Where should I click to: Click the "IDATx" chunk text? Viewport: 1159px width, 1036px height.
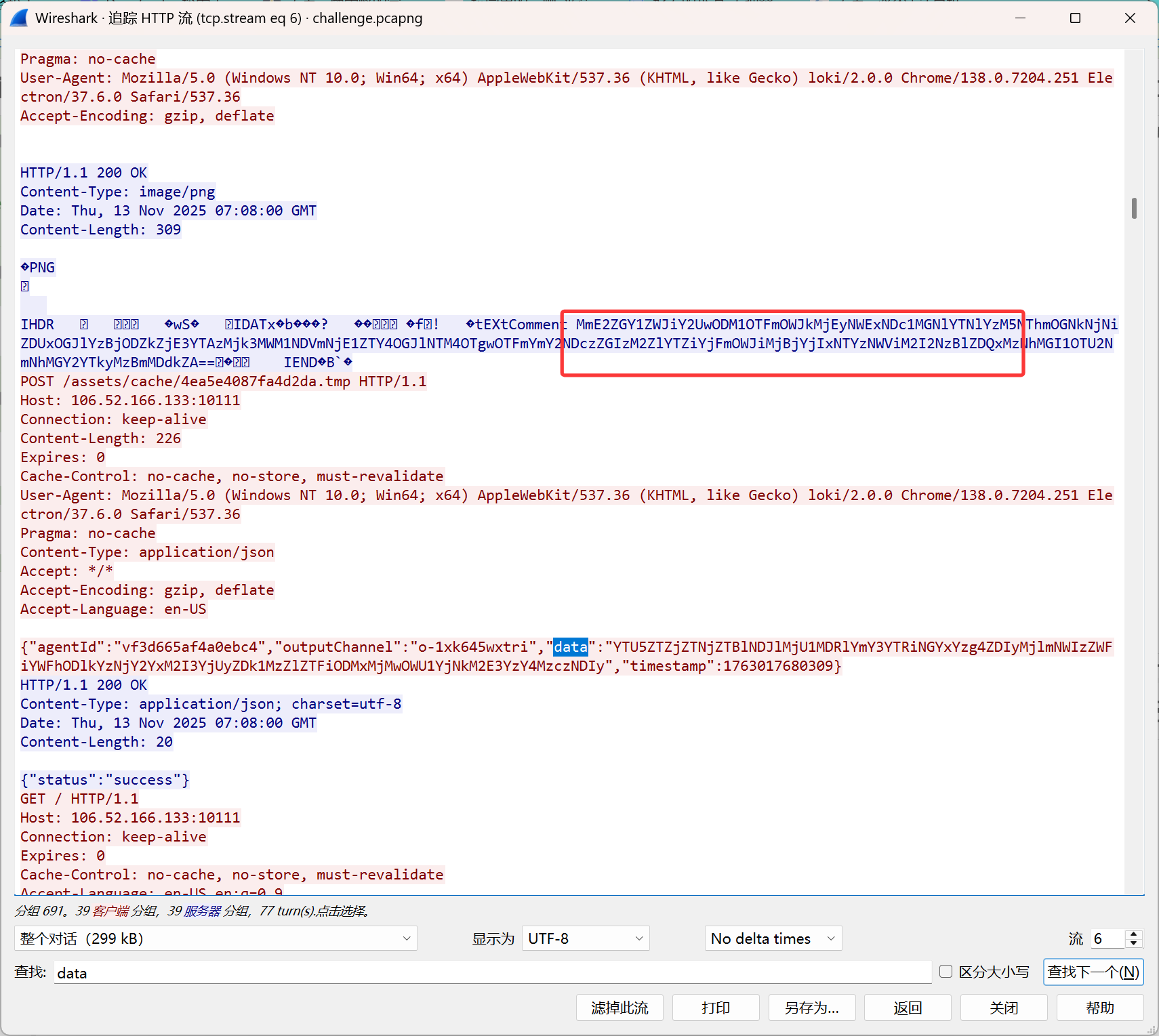(255, 325)
